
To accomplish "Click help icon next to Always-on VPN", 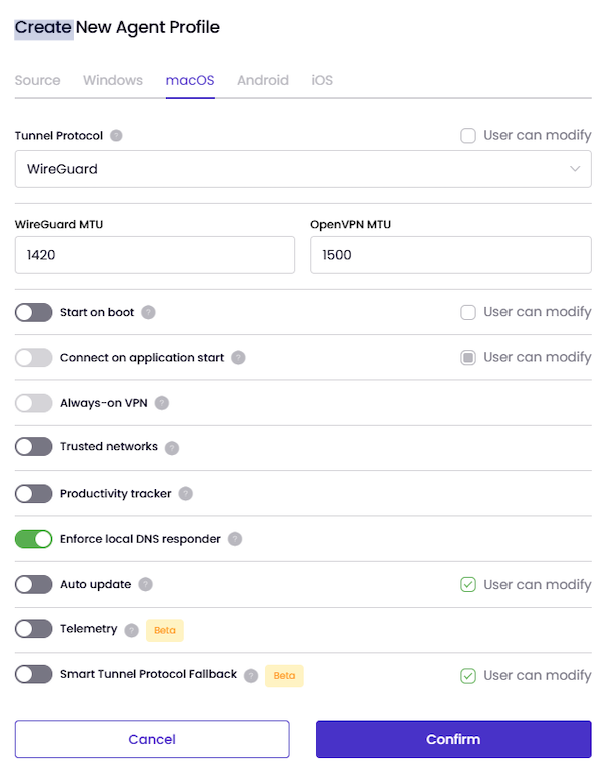I will click(162, 403).
